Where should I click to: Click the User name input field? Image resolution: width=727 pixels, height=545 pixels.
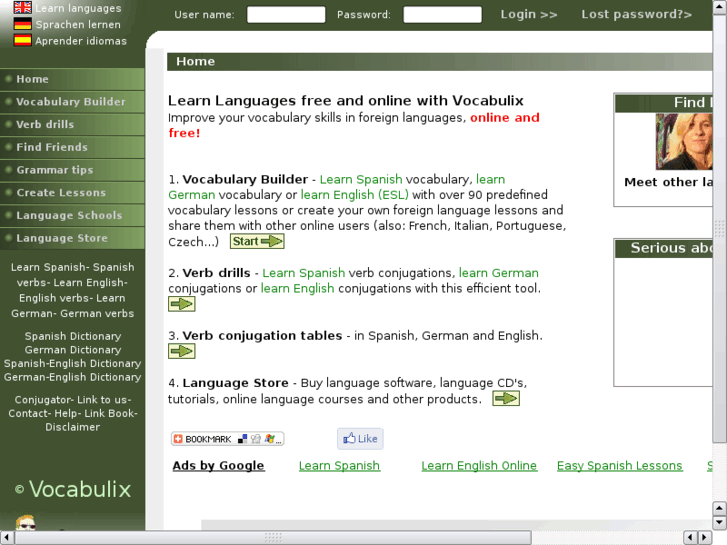click(286, 14)
